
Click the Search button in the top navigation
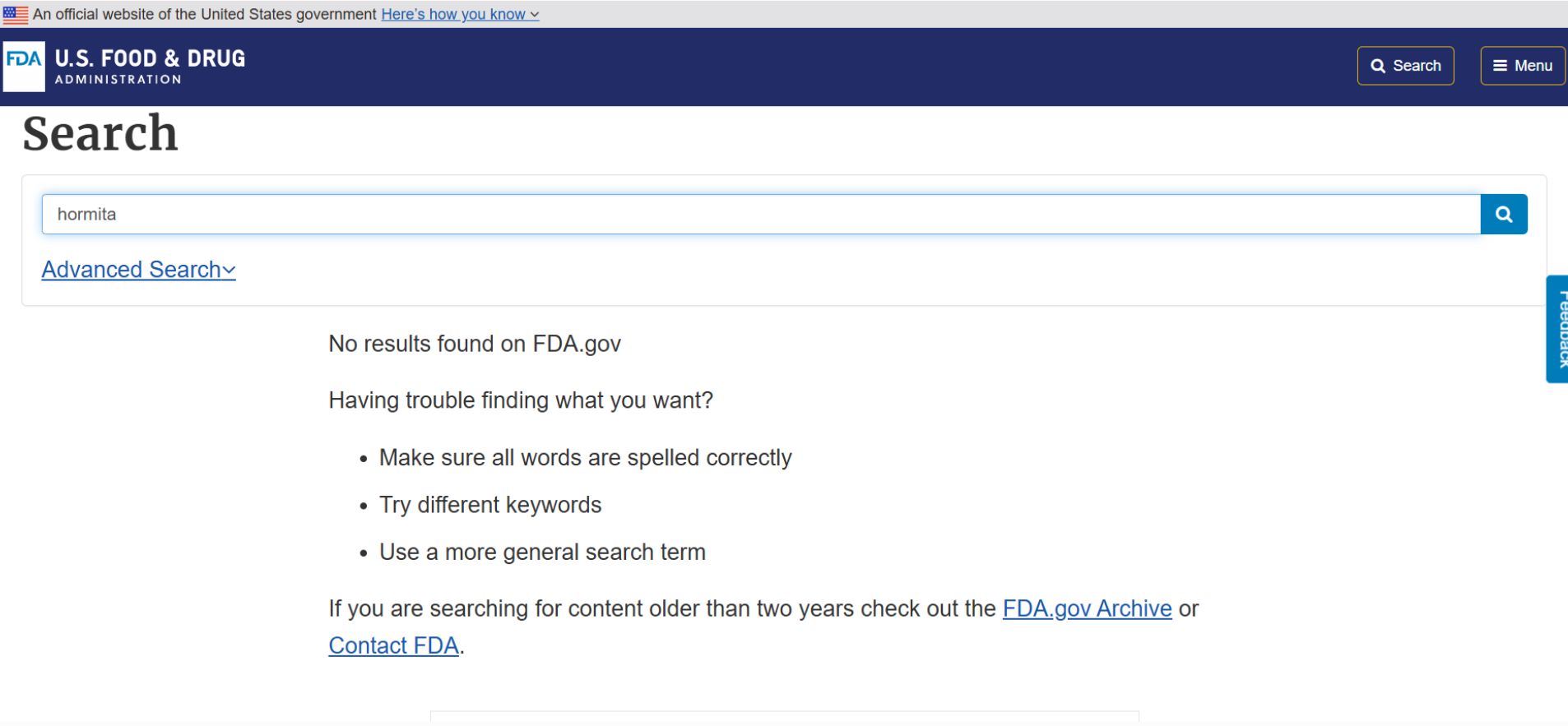point(1405,65)
